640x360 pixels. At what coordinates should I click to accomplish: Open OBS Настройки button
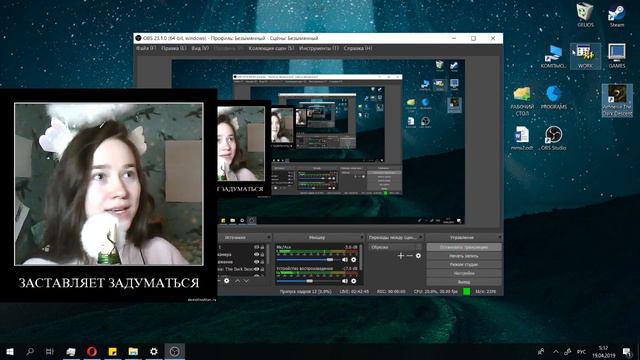464,273
